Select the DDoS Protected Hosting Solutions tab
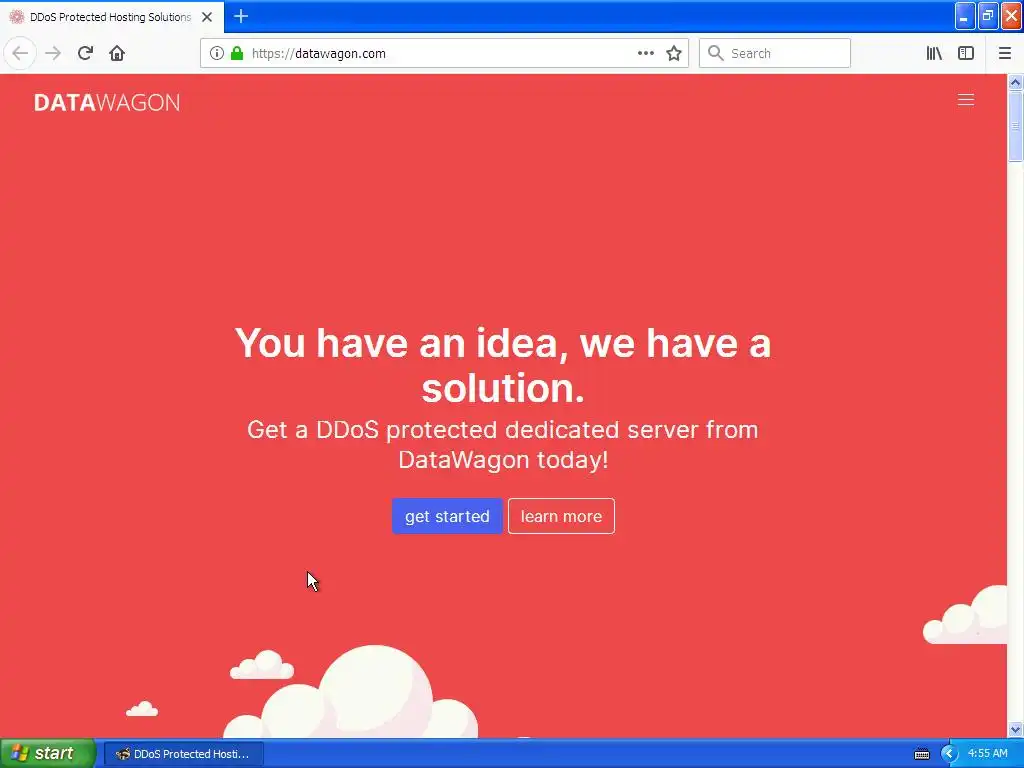The image size is (1024, 768). pos(112,17)
